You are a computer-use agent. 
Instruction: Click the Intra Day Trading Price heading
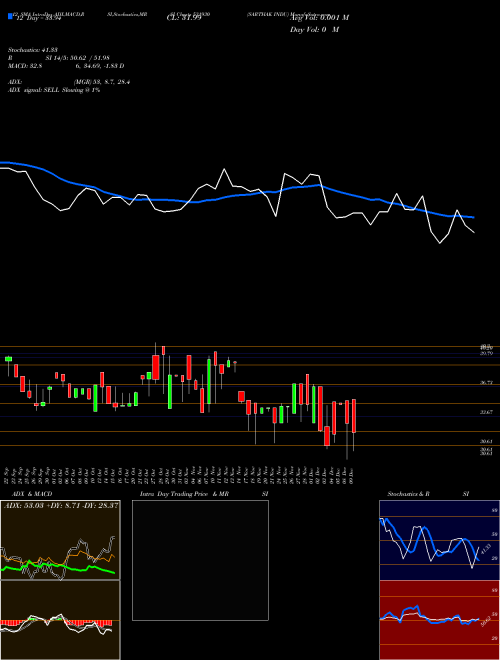[183, 494]
